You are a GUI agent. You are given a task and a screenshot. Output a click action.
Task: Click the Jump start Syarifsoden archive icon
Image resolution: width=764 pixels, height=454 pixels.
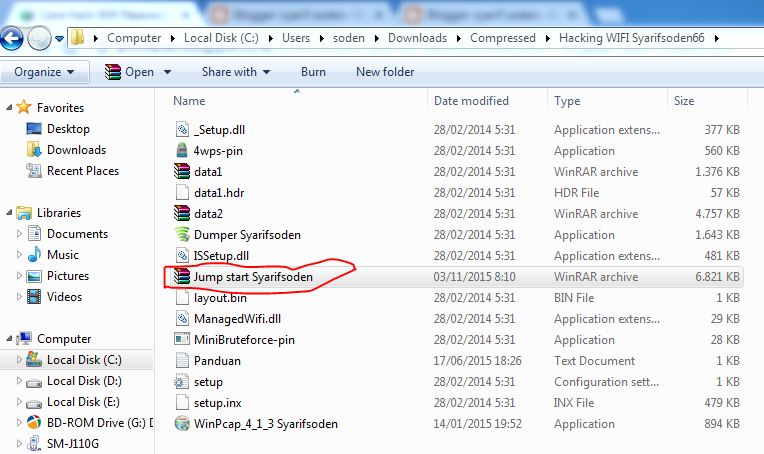pos(182,276)
